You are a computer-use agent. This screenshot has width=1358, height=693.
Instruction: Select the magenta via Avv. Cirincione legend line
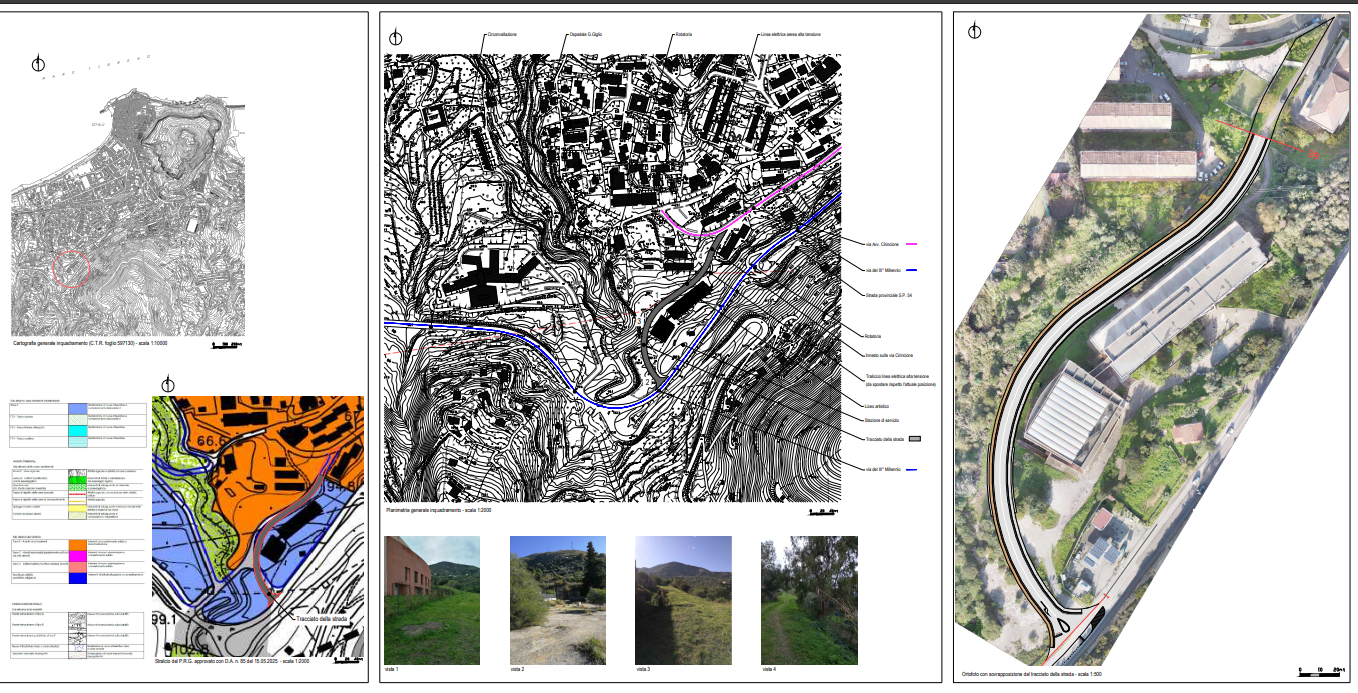910,244
